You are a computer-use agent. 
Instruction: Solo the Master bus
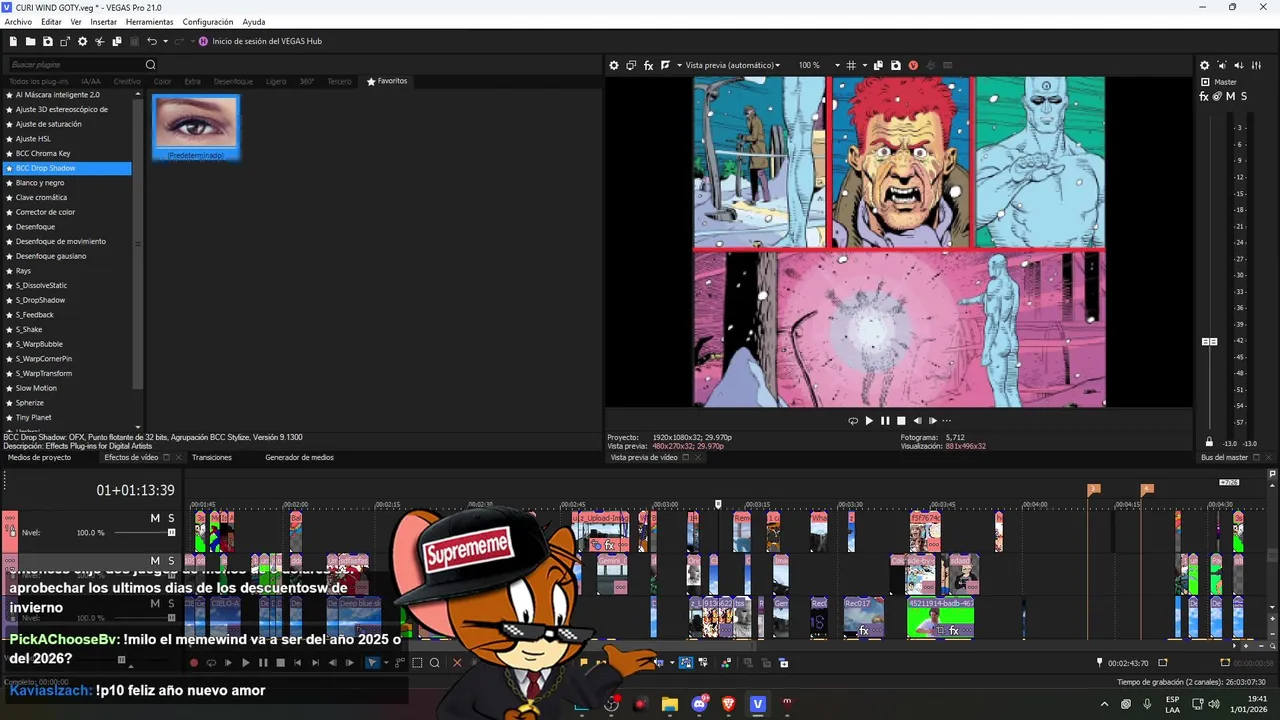tap(1244, 96)
